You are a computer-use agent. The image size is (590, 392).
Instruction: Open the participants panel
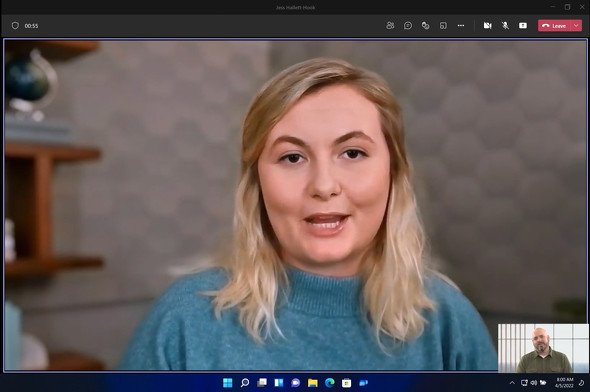tap(390, 26)
